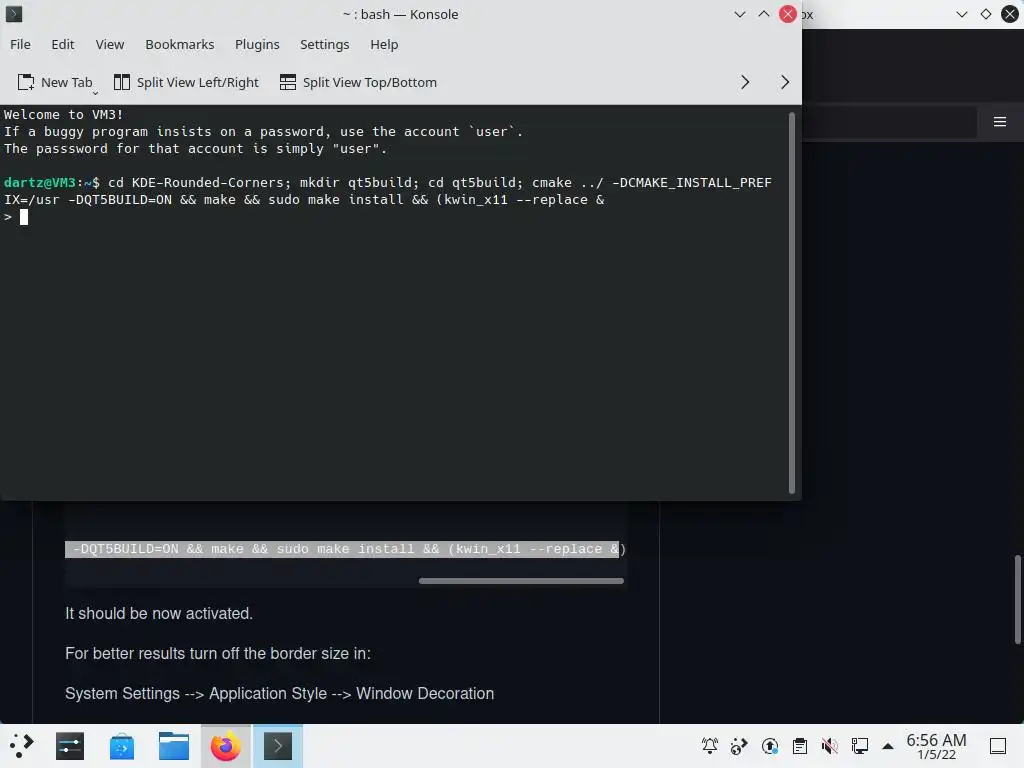The image size is (1024, 768).
Task: Click the text 'It should be now activated.'
Action: click(159, 614)
